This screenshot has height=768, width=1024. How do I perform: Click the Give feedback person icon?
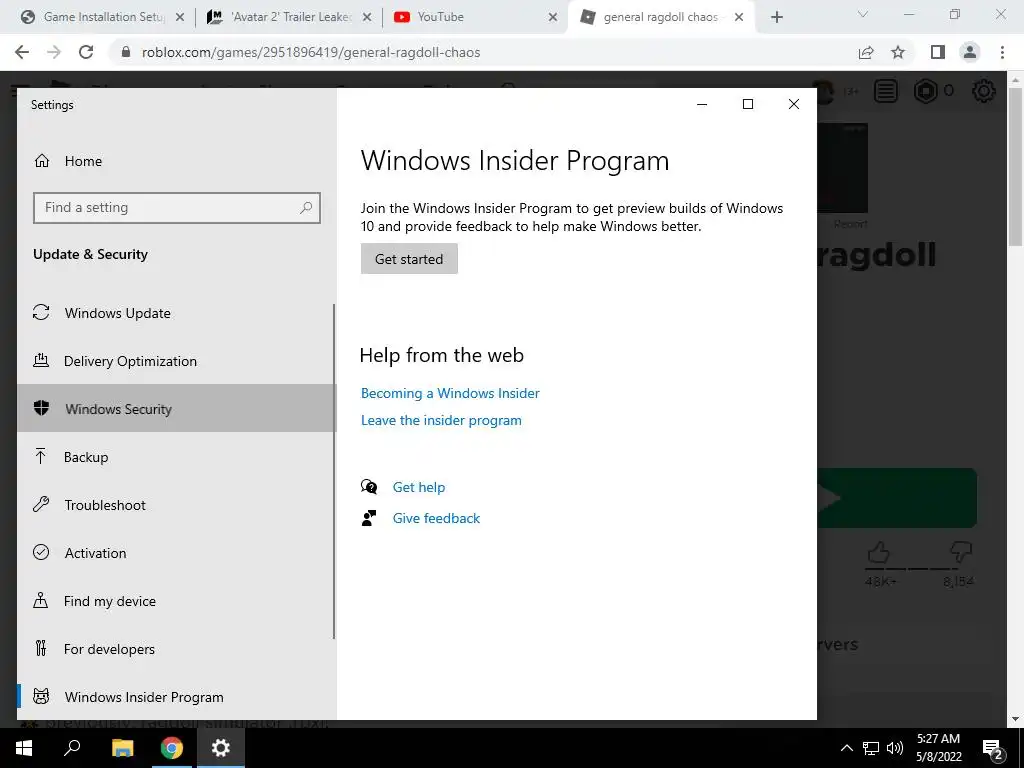click(369, 519)
